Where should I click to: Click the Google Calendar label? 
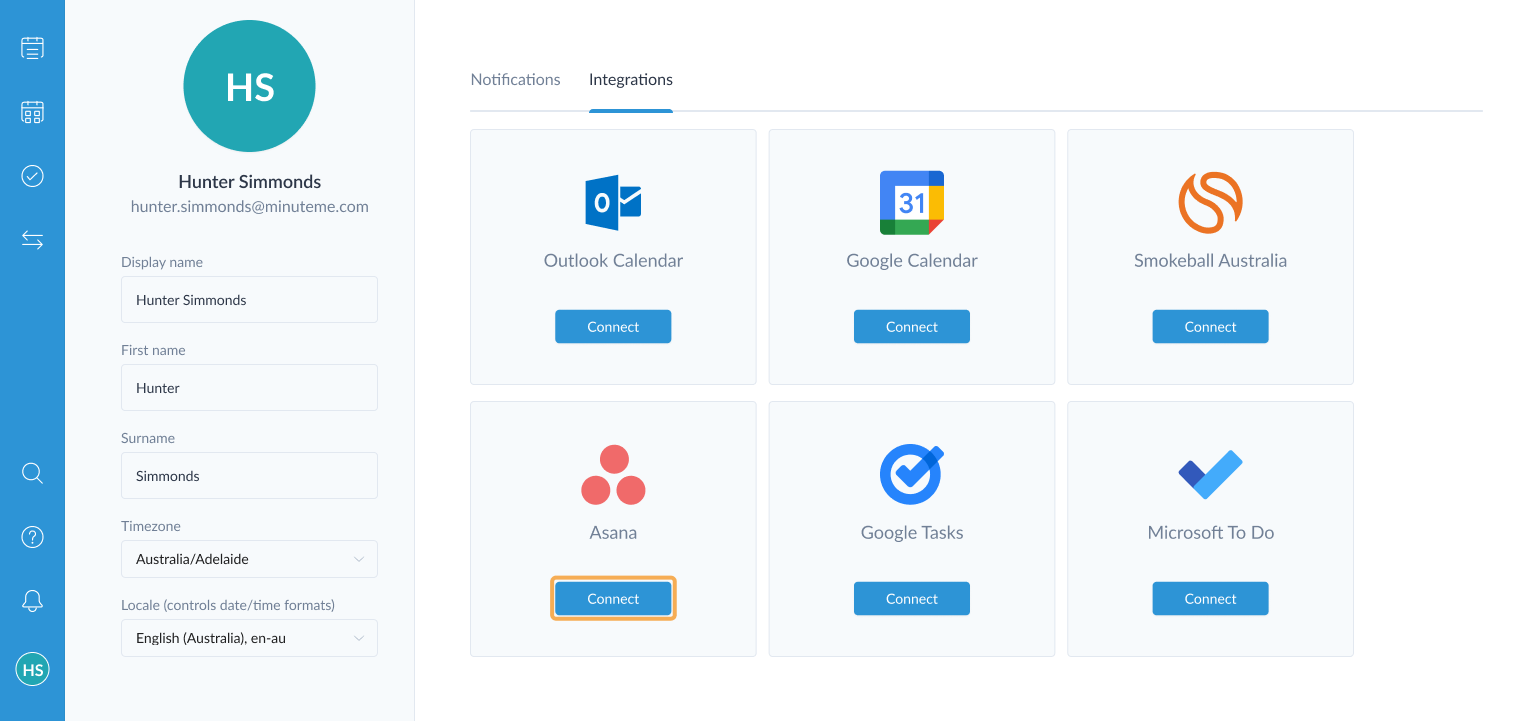(912, 261)
